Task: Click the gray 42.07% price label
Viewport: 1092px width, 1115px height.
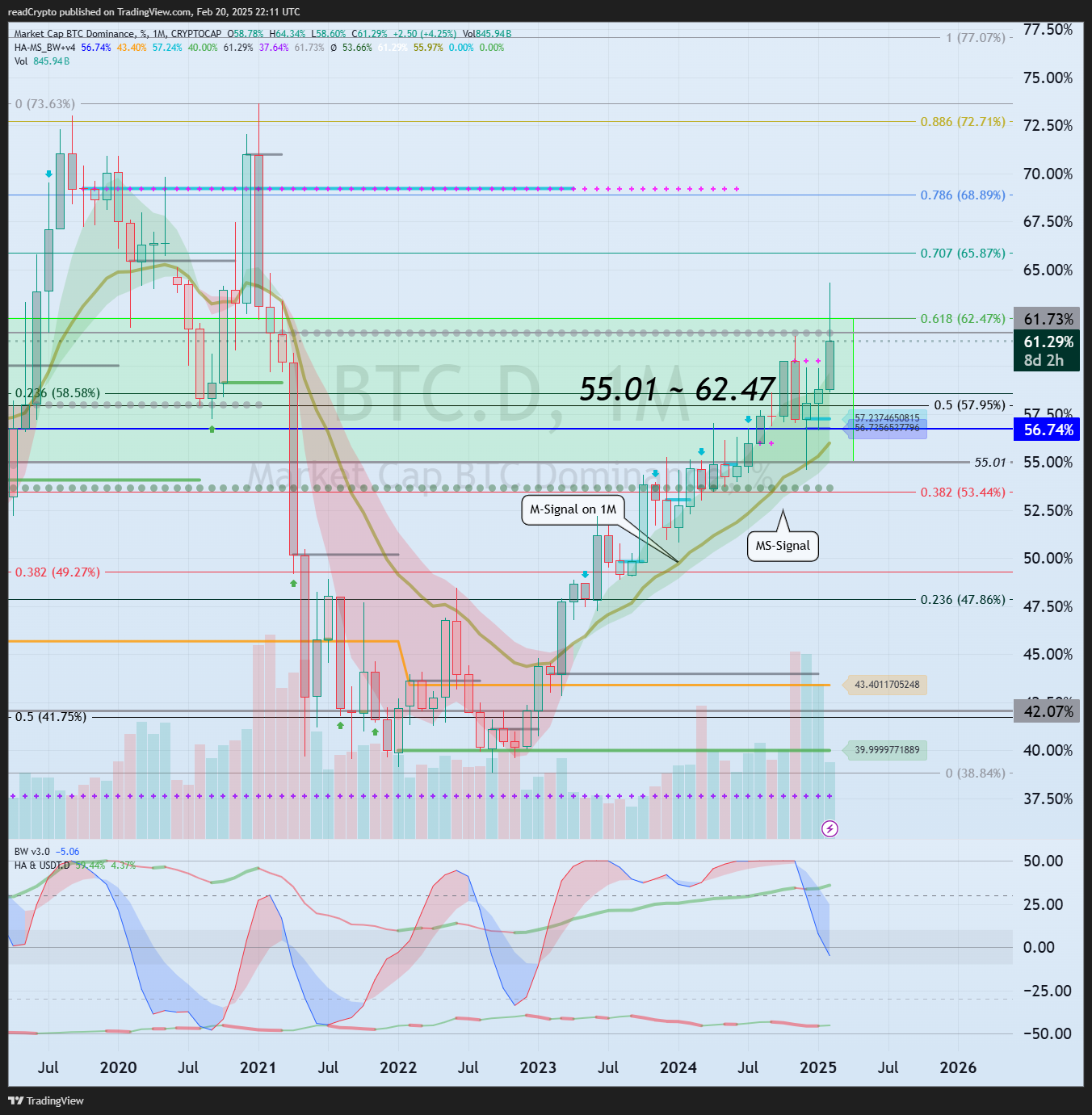Action: (x=1047, y=711)
